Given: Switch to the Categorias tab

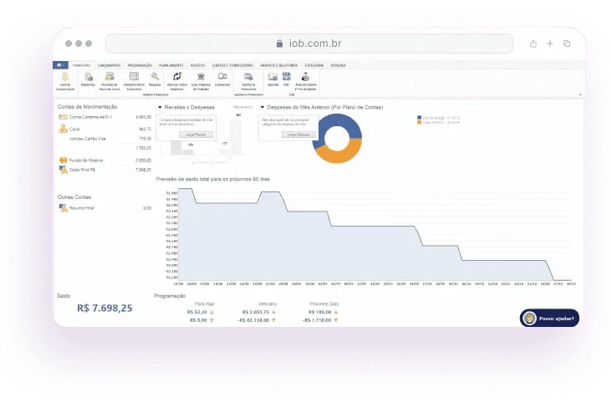Looking at the screenshot, I should coord(314,65).
